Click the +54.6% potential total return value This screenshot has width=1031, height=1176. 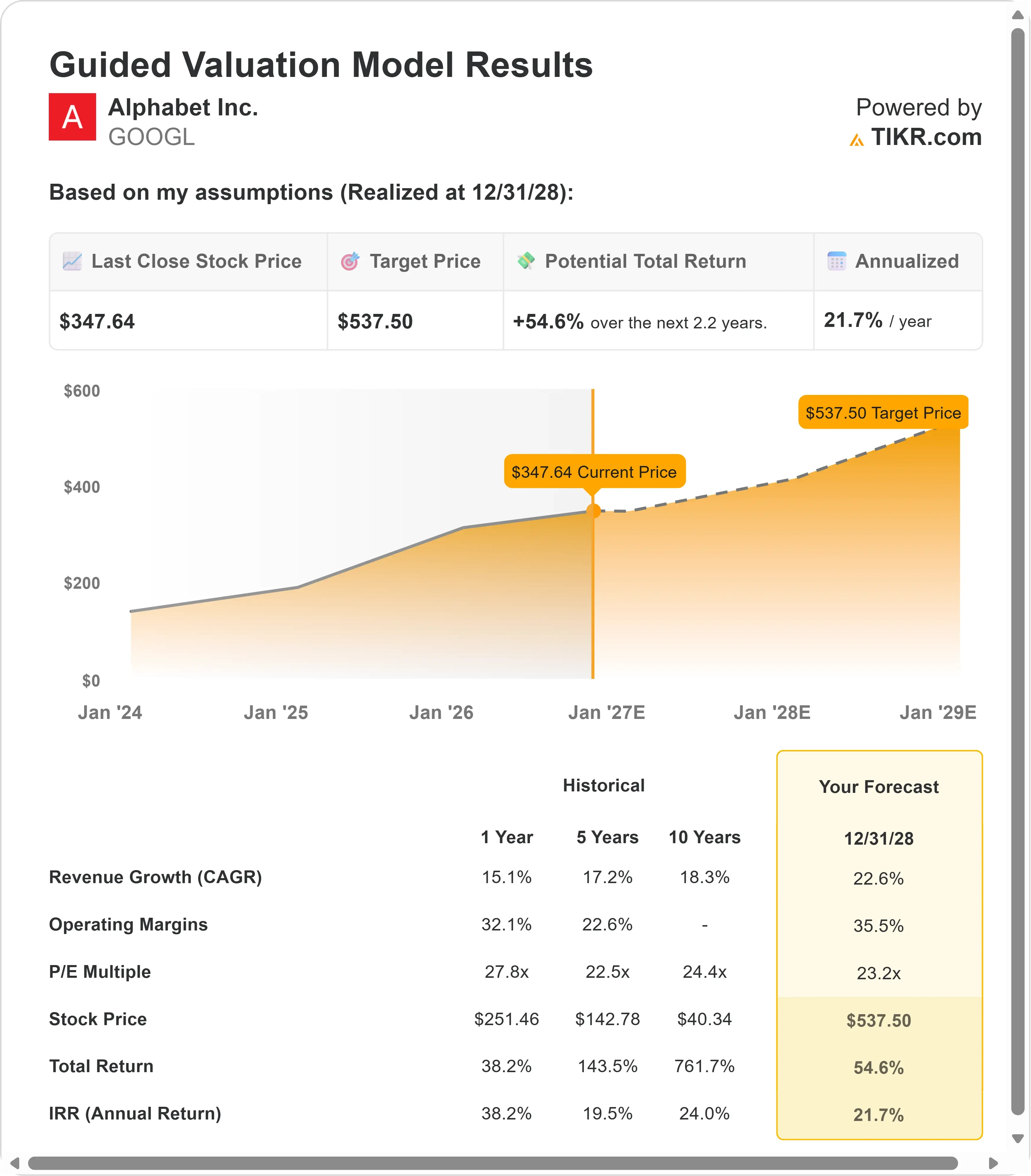[549, 321]
